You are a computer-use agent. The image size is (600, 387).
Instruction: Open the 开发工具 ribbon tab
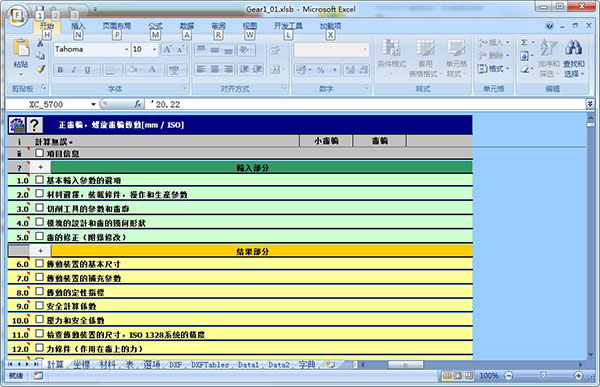(x=288, y=26)
